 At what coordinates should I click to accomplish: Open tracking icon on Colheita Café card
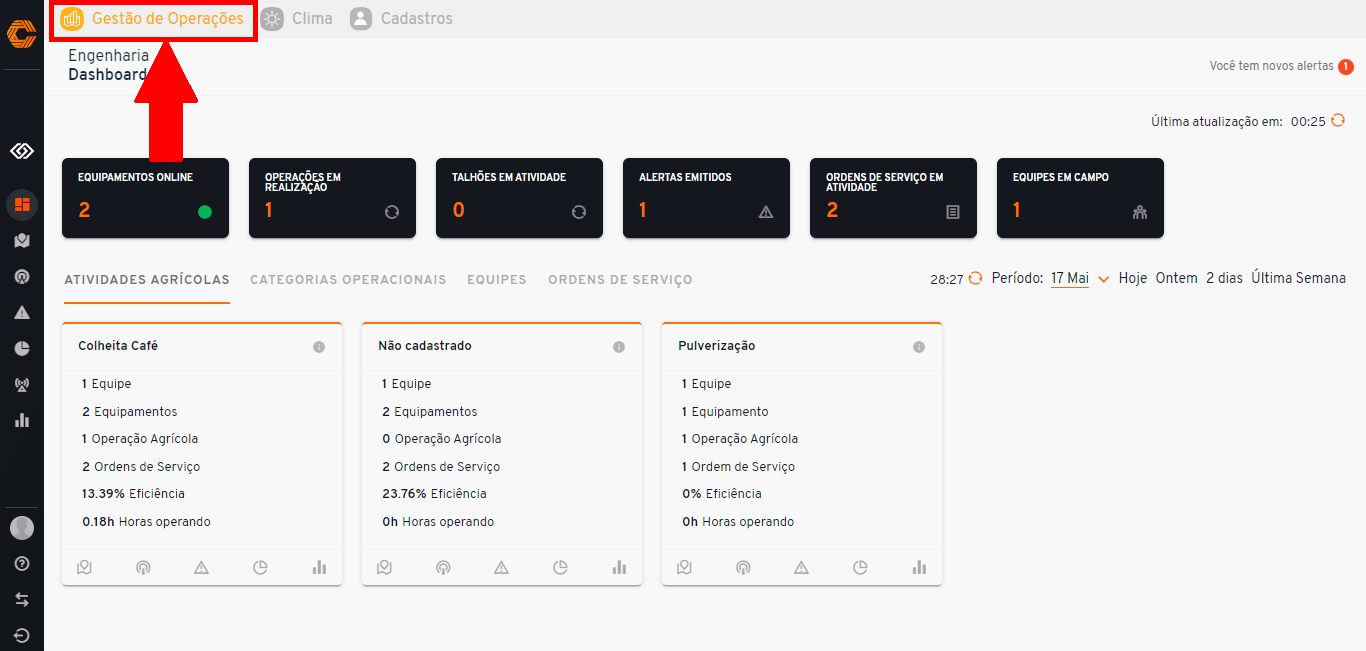pos(143,567)
